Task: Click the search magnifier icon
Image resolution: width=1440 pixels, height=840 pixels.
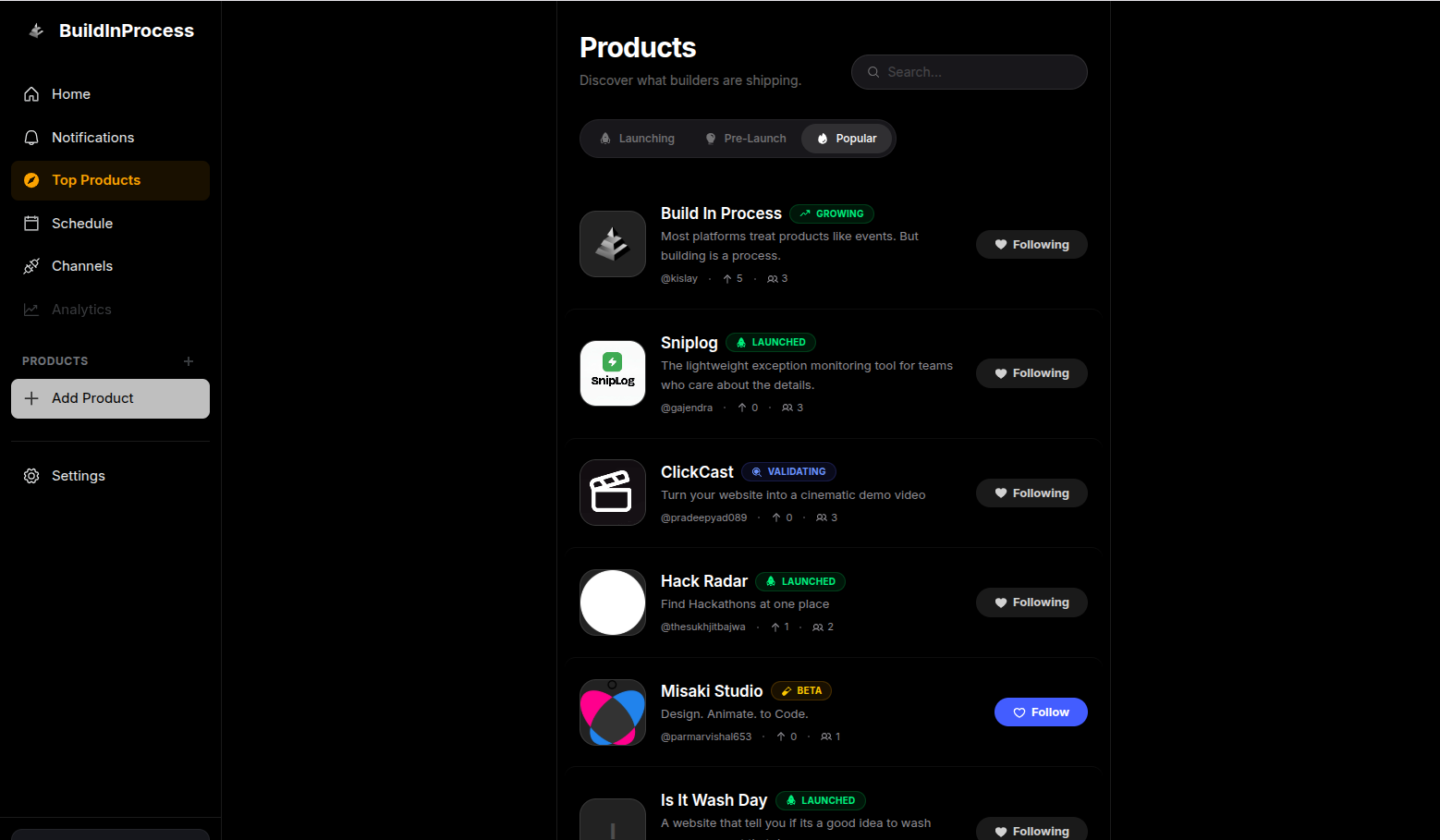Action: pos(873,71)
